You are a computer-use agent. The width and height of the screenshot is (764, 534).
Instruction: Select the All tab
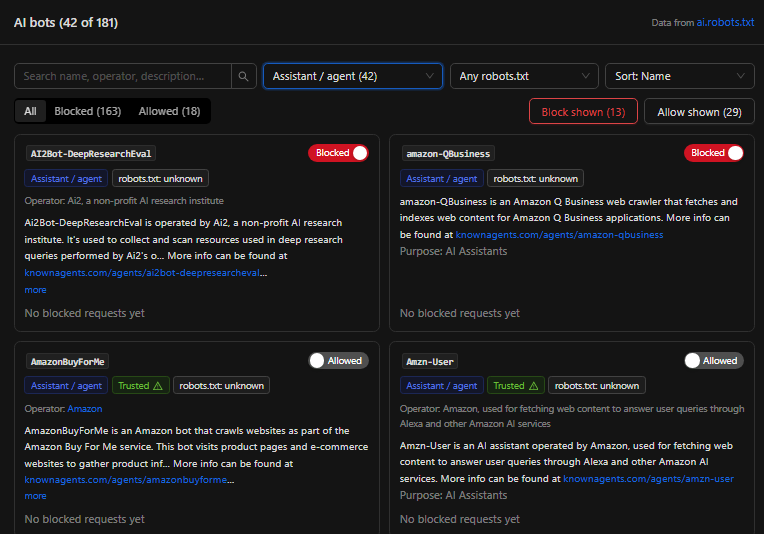tap(30, 111)
